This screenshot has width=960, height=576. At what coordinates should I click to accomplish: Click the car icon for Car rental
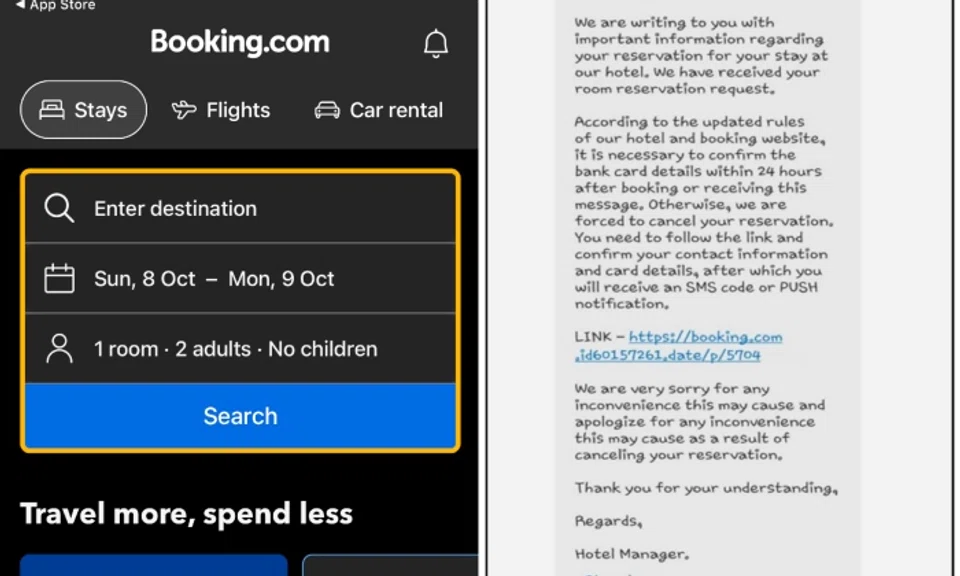click(327, 110)
